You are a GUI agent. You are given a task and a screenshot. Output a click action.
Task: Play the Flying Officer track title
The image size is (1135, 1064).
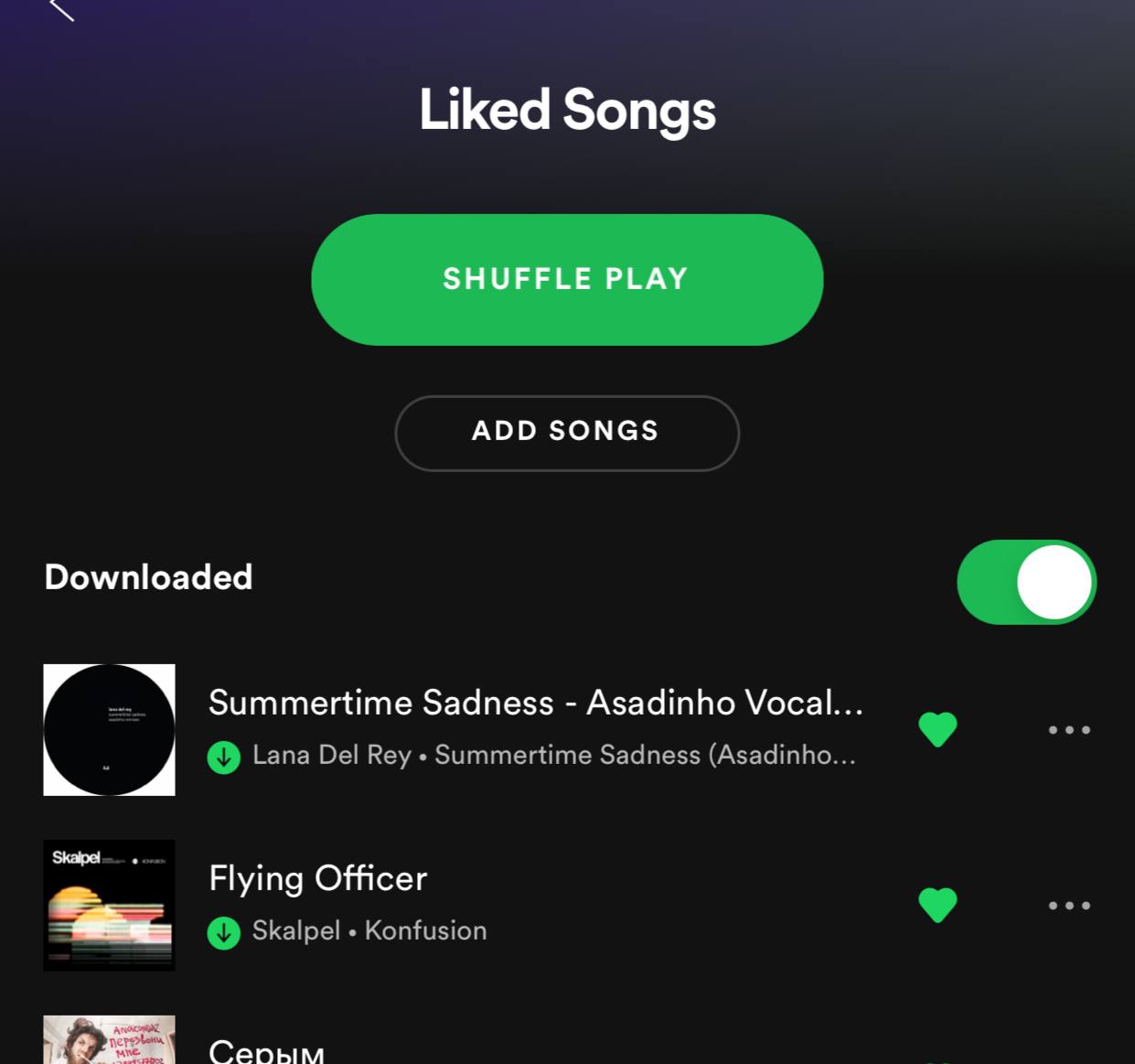click(x=317, y=878)
